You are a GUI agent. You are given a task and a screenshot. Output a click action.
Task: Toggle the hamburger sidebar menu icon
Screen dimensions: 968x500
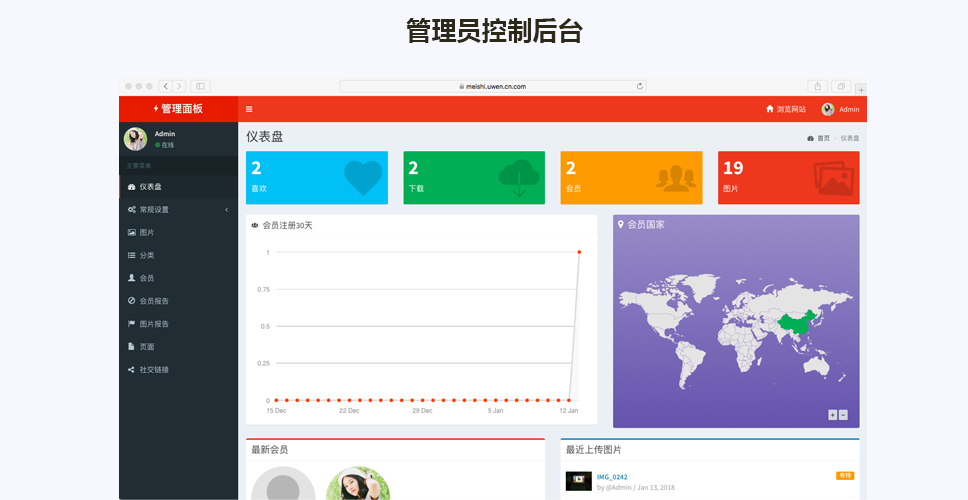click(x=249, y=109)
